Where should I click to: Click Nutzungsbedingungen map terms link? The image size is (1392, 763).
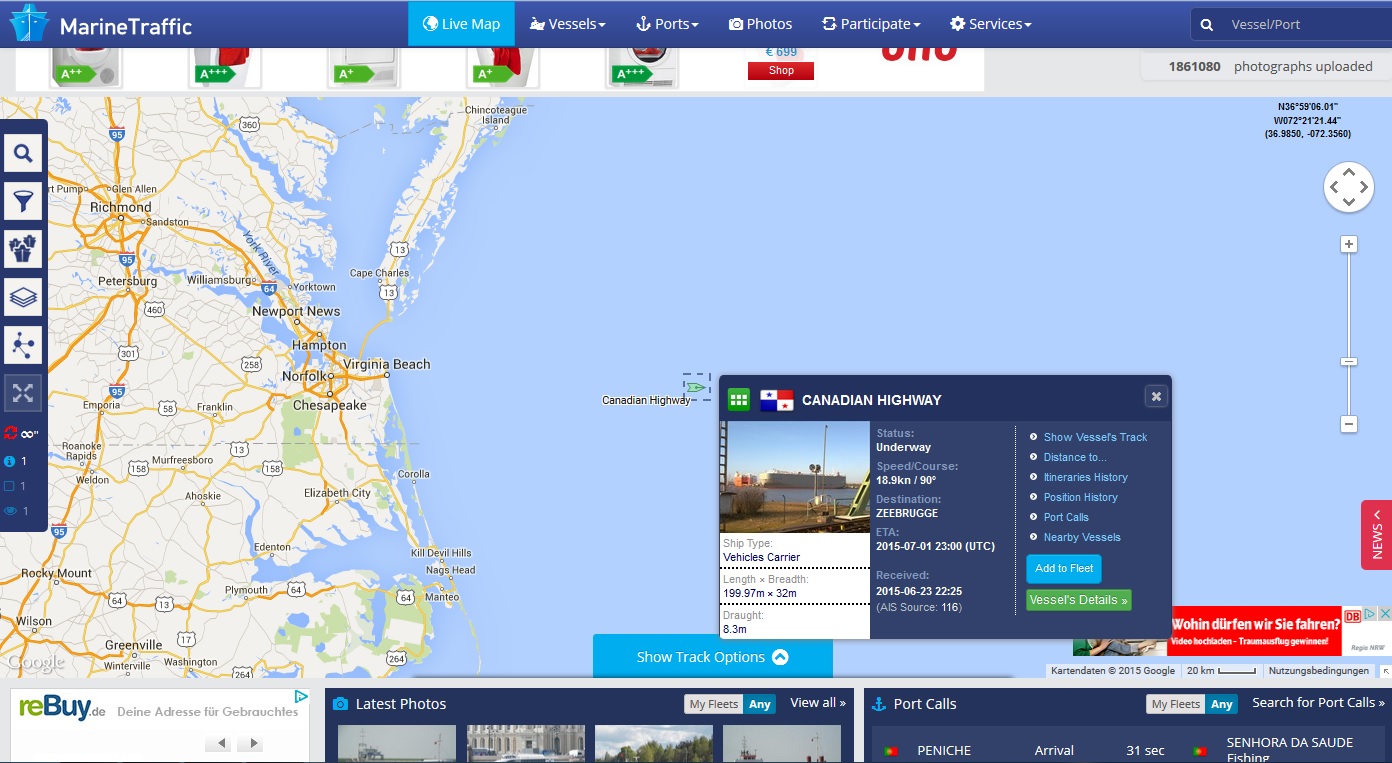(1318, 671)
